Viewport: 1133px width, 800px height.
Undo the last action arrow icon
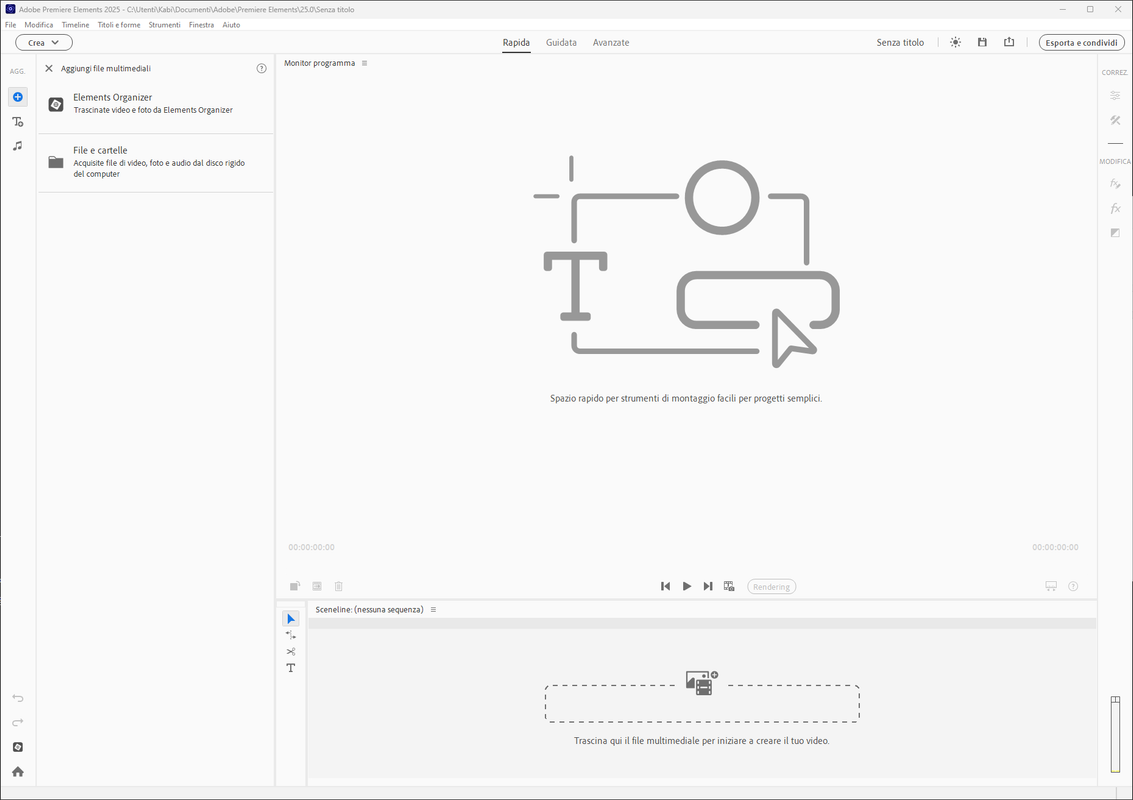(x=18, y=698)
